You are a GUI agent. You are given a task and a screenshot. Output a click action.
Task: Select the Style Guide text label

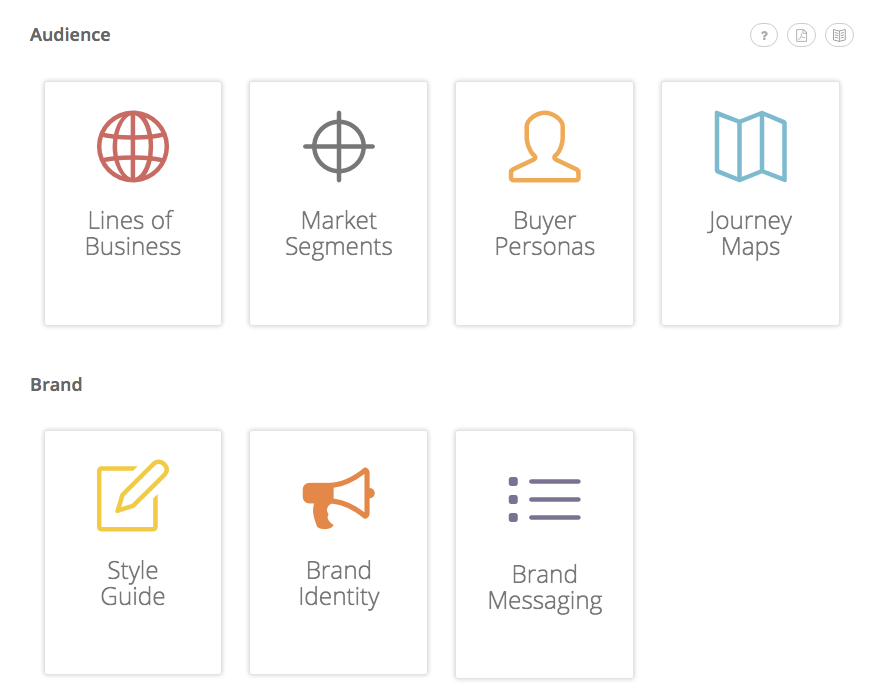click(133, 584)
